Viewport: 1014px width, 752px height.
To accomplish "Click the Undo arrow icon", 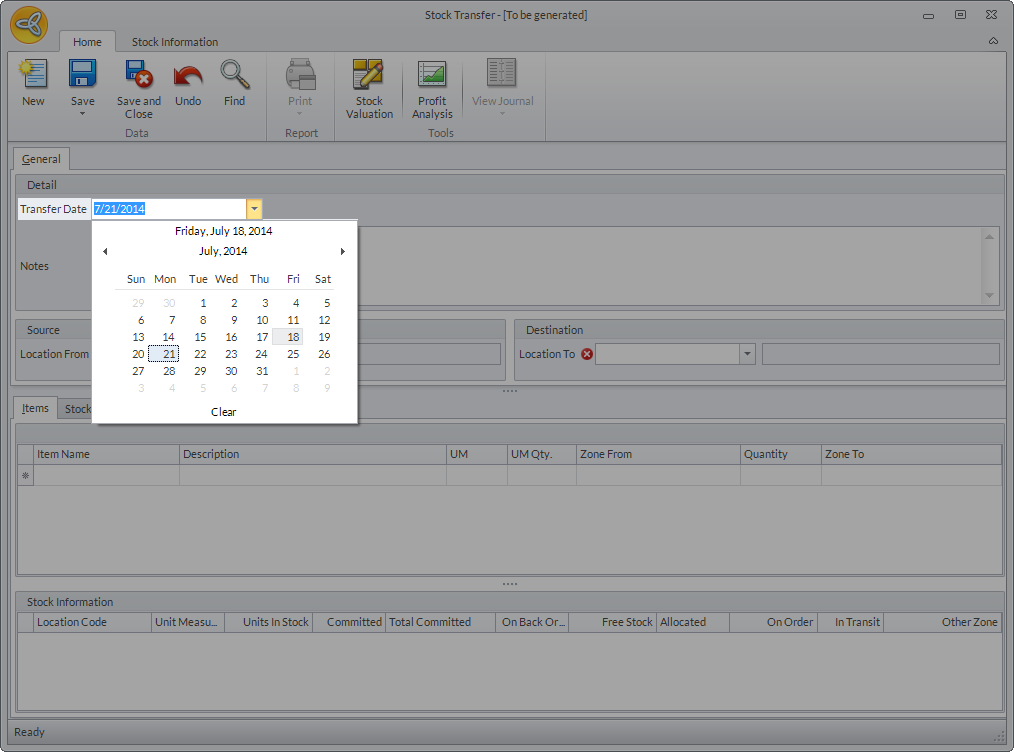I will pyautogui.click(x=188, y=76).
